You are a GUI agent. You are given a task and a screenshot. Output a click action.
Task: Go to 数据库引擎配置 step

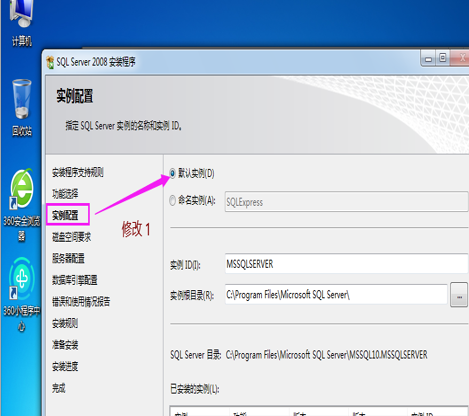(75, 280)
